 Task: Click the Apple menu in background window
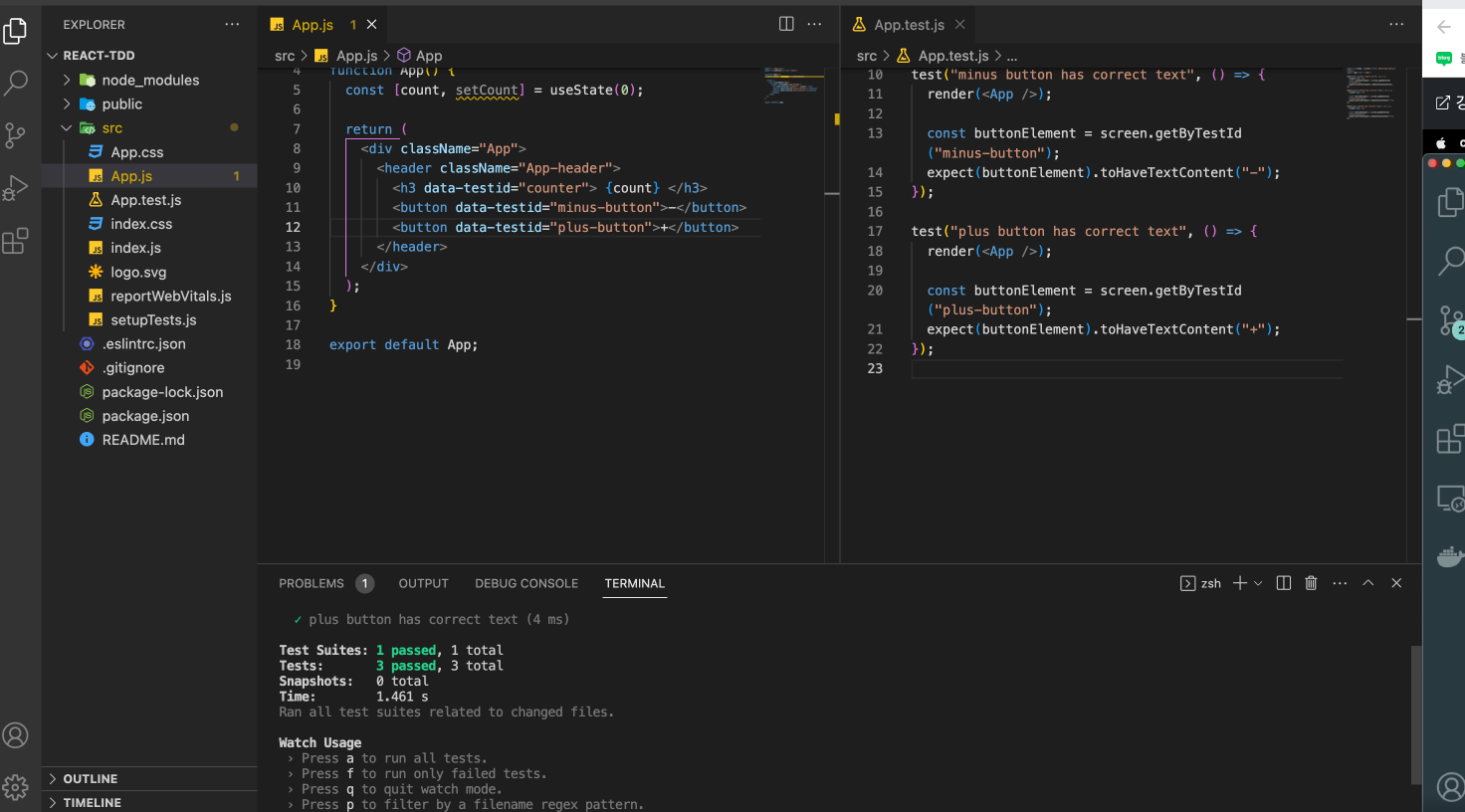tap(1440, 143)
